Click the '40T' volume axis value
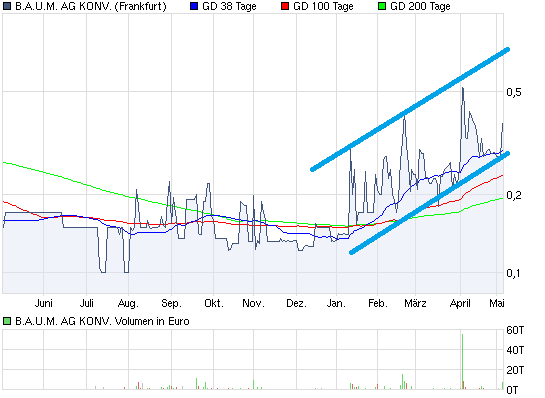The image size is (545, 398). pyautogui.click(x=515, y=350)
